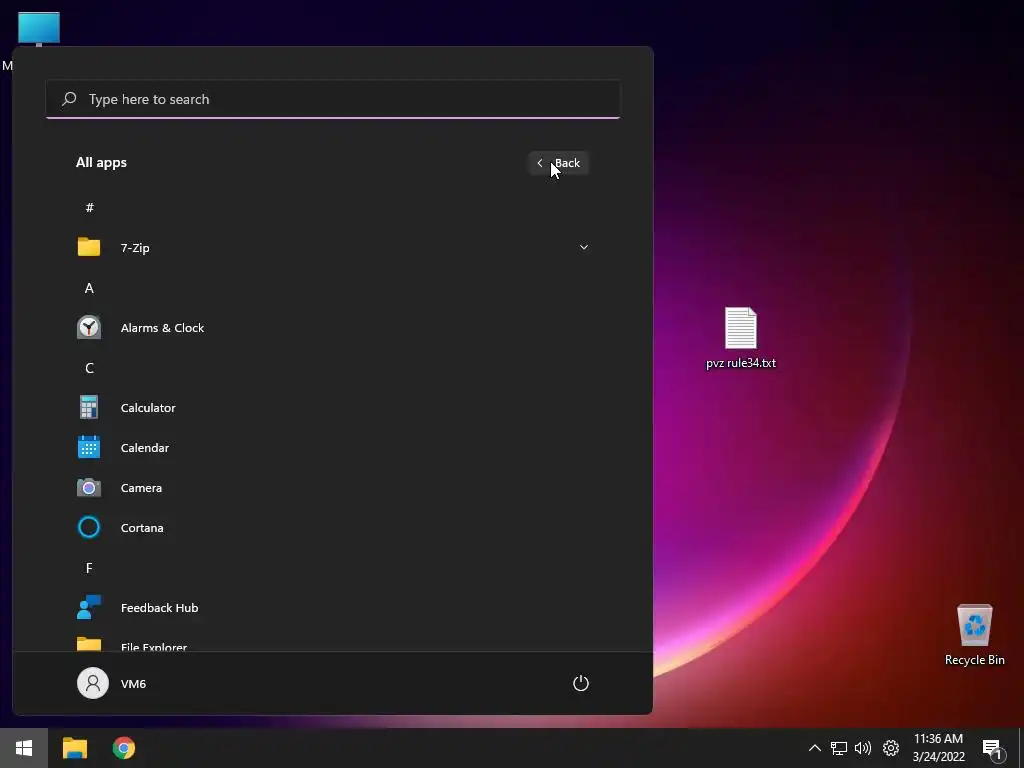Open the 7-Zip folder icon
Image resolution: width=1024 pixels, height=768 pixels.
[x=89, y=248]
